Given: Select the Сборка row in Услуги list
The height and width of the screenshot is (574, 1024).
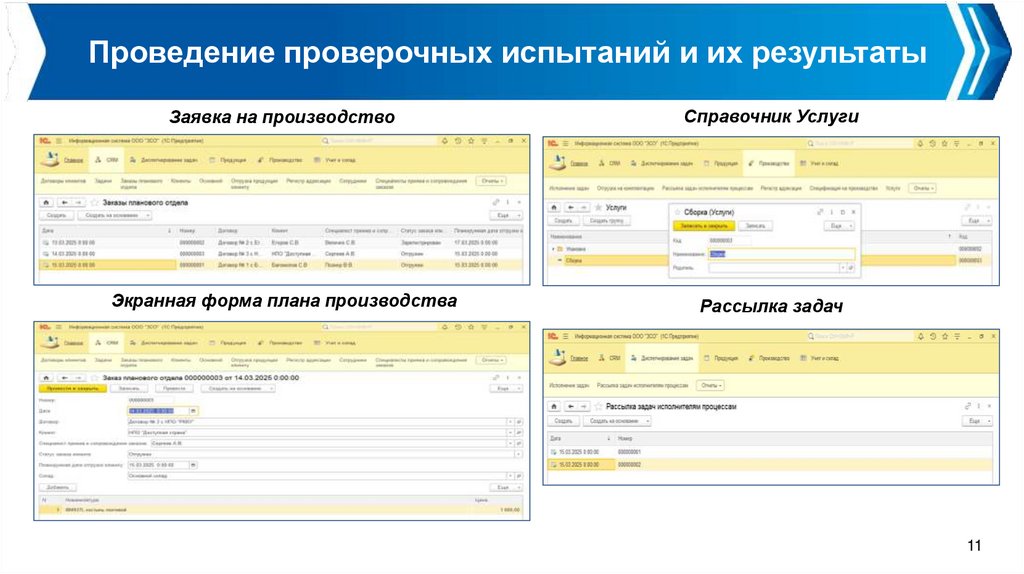Looking at the screenshot, I should 771,261.
